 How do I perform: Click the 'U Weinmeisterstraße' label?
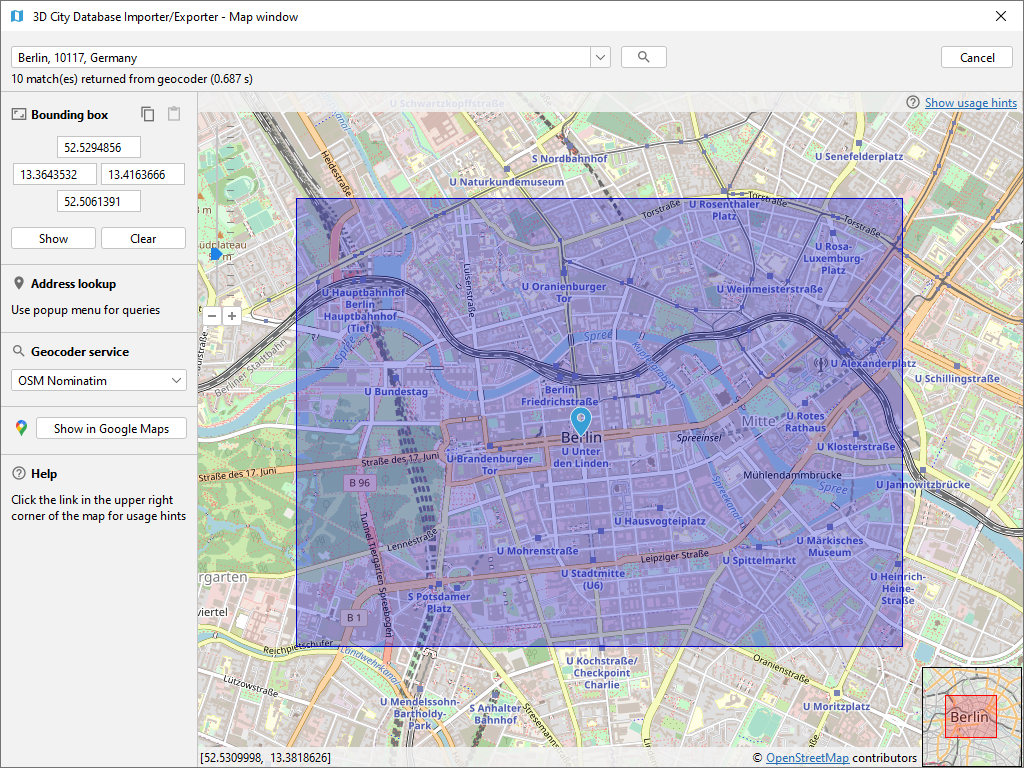(769, 289)
